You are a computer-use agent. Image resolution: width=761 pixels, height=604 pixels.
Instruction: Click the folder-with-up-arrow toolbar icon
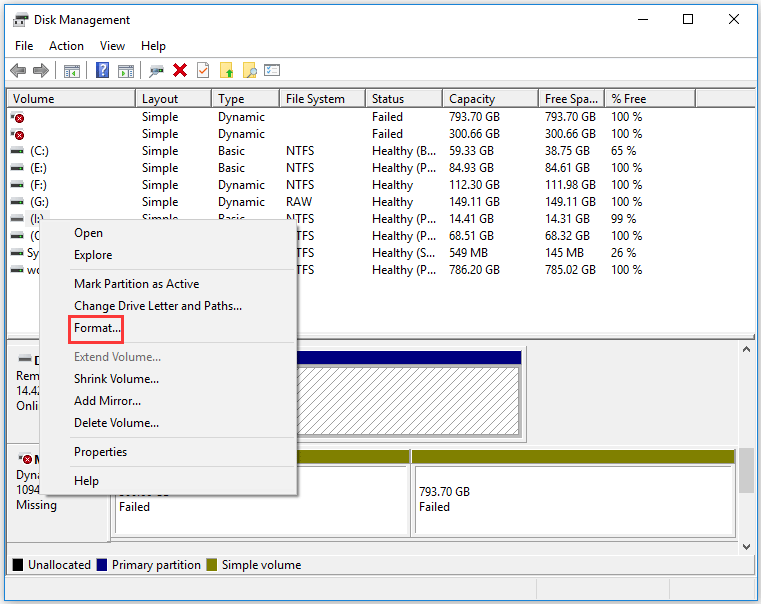coord(227,70)
